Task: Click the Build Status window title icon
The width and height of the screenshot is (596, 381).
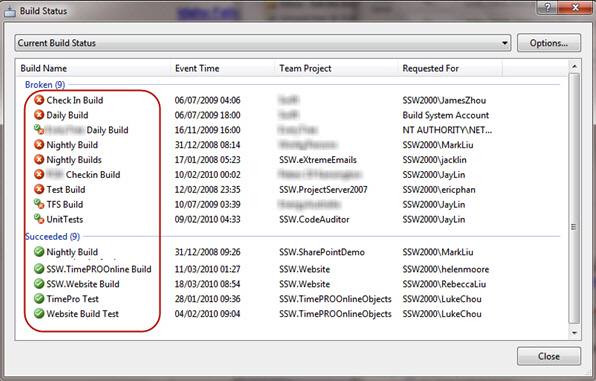Action: pos(10,11)
